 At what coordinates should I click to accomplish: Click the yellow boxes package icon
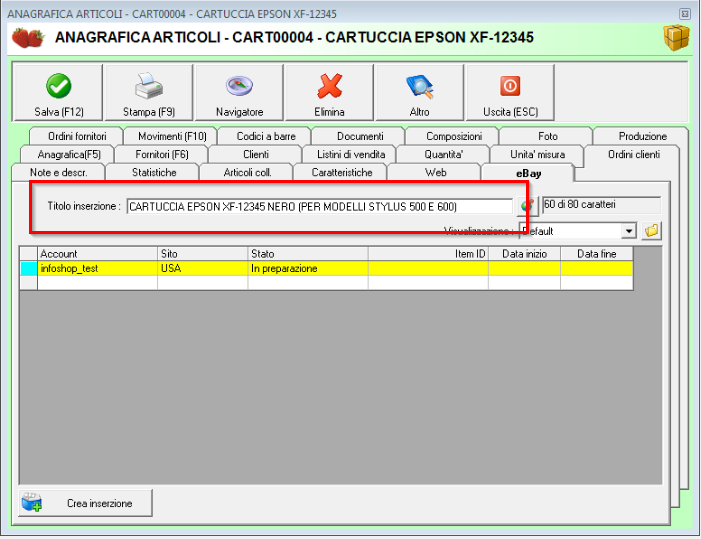click(676, 38)
